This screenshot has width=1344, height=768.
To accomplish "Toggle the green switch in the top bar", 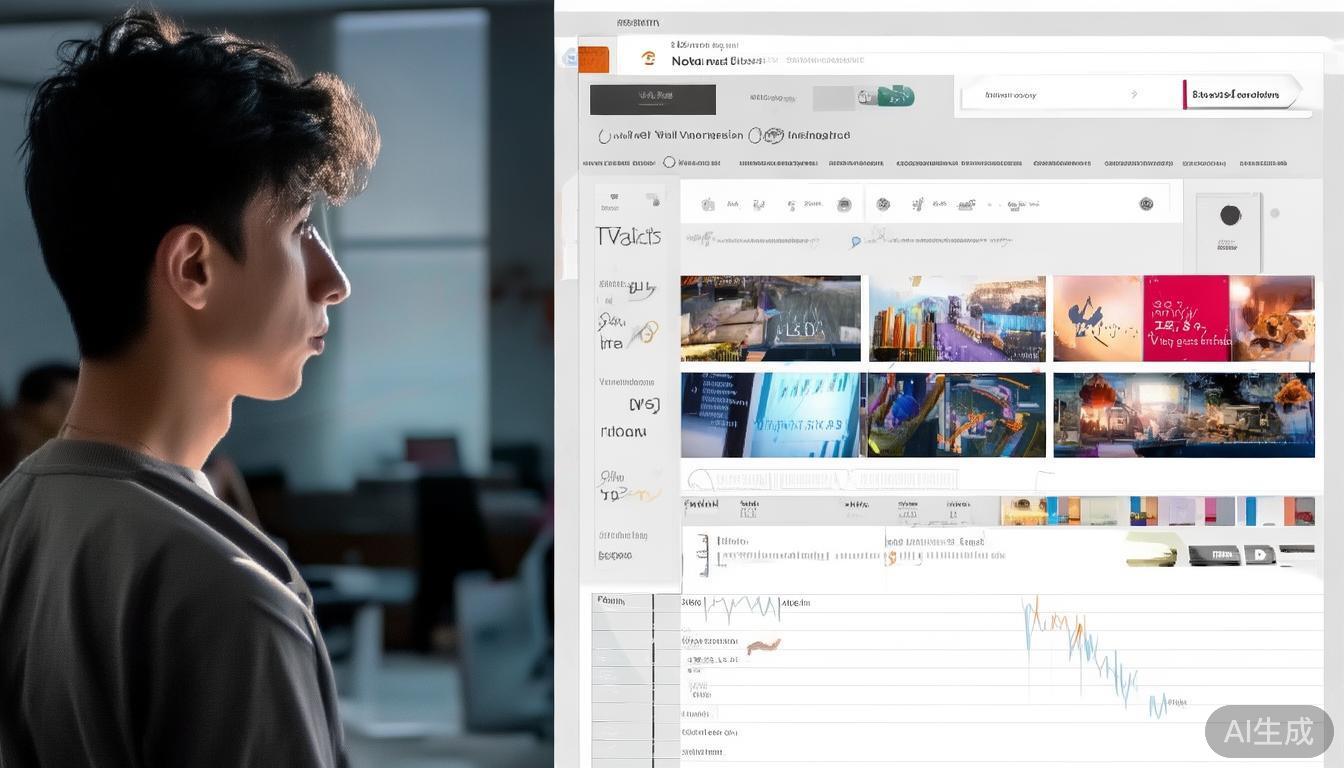I will (x=896, y=97).
